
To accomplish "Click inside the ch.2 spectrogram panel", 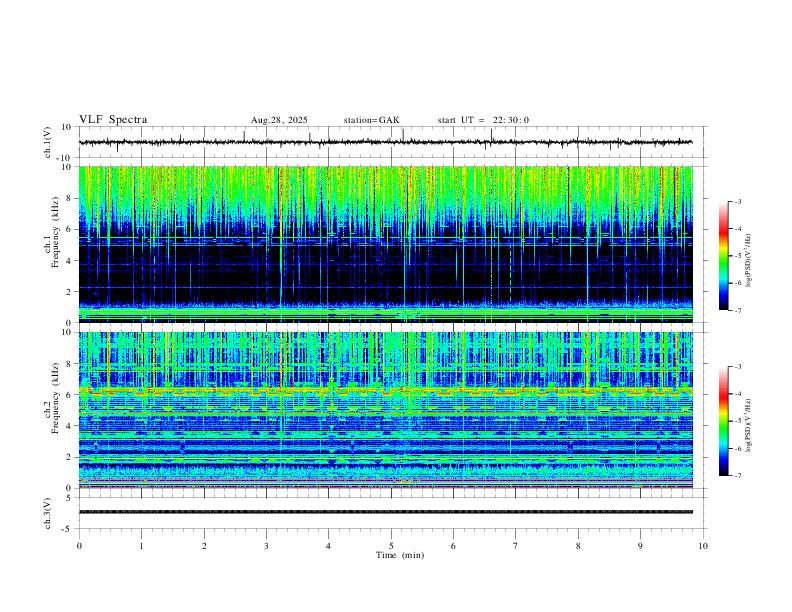I will tap(385, 410).
